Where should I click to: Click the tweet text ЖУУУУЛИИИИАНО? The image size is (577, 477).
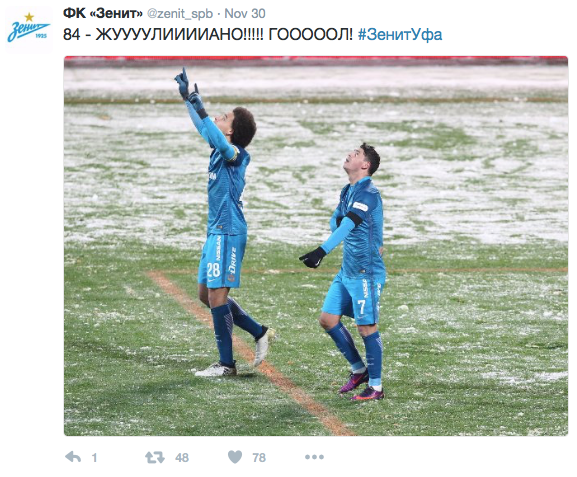tap(180, 35)
